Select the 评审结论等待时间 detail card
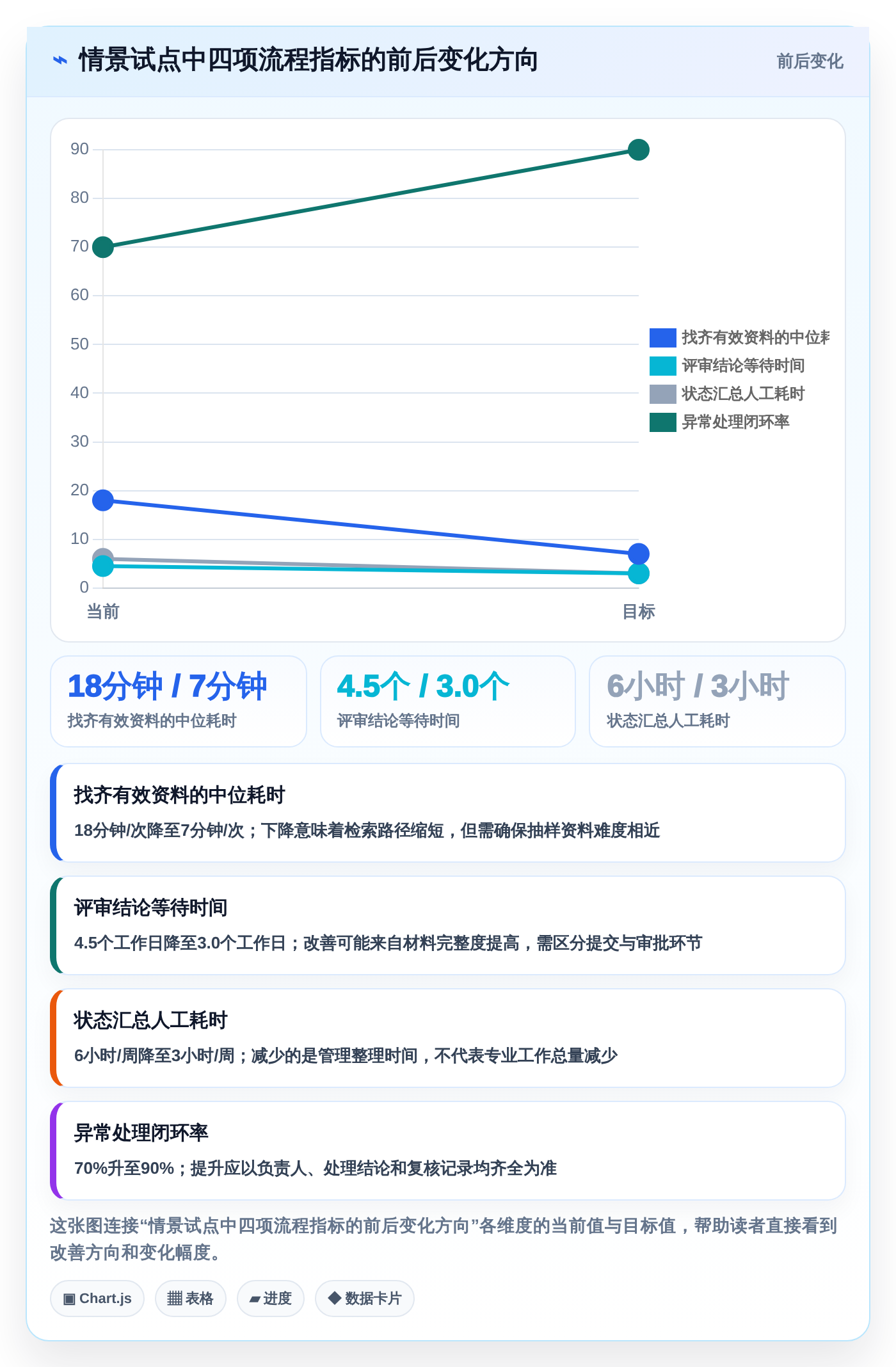896x1367 pixels. (448, 925)
